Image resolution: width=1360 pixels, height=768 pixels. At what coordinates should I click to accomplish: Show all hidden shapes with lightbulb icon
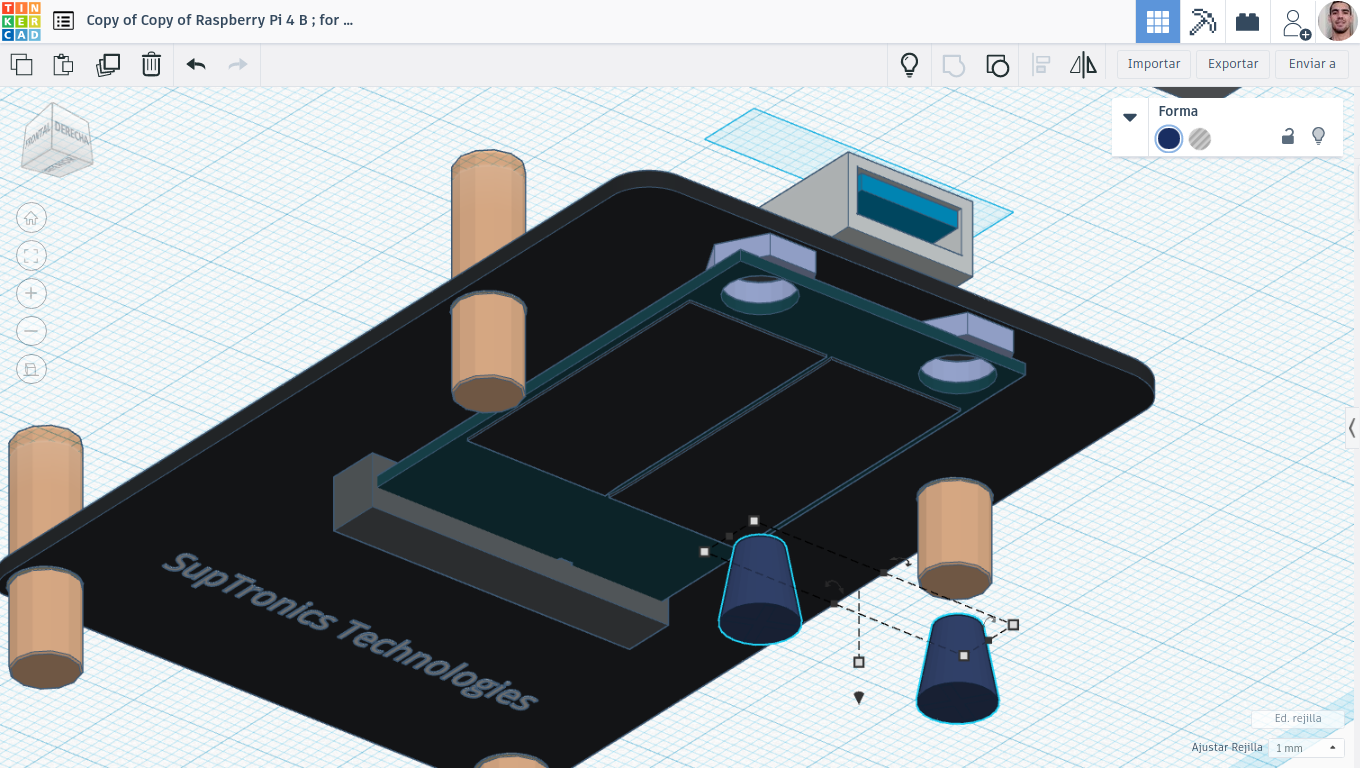(909, 65)
